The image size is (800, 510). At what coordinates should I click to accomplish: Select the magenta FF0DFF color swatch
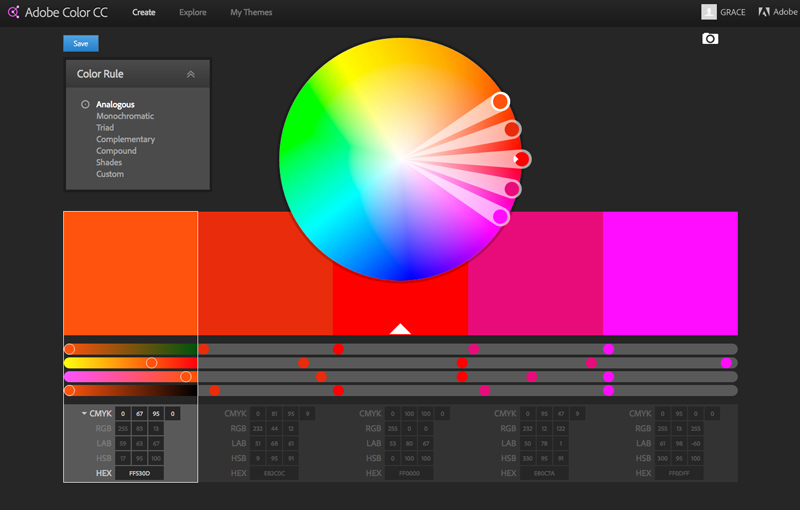[670, 273]
